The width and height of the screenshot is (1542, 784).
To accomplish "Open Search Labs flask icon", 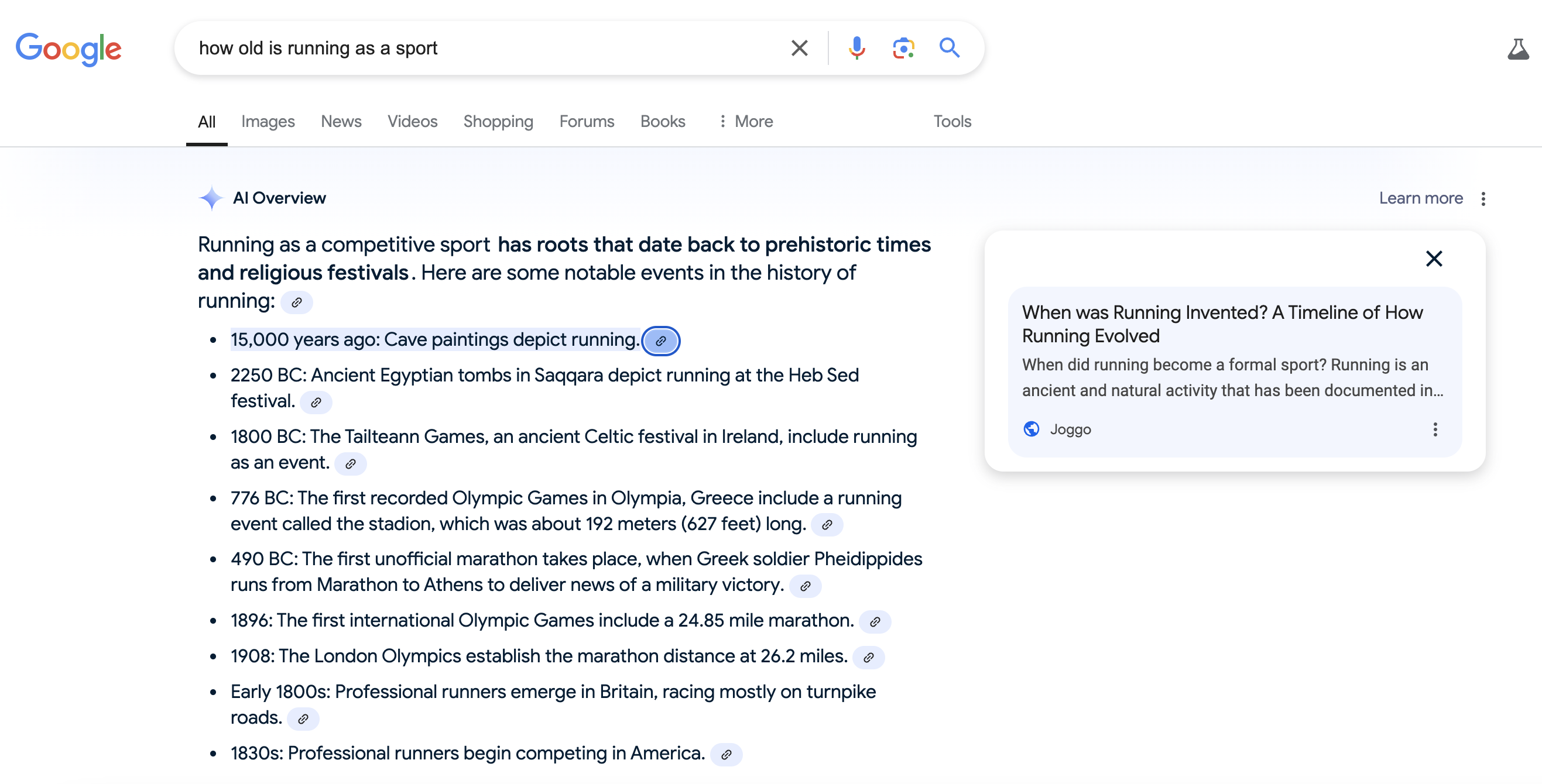I will [1517, 49].
